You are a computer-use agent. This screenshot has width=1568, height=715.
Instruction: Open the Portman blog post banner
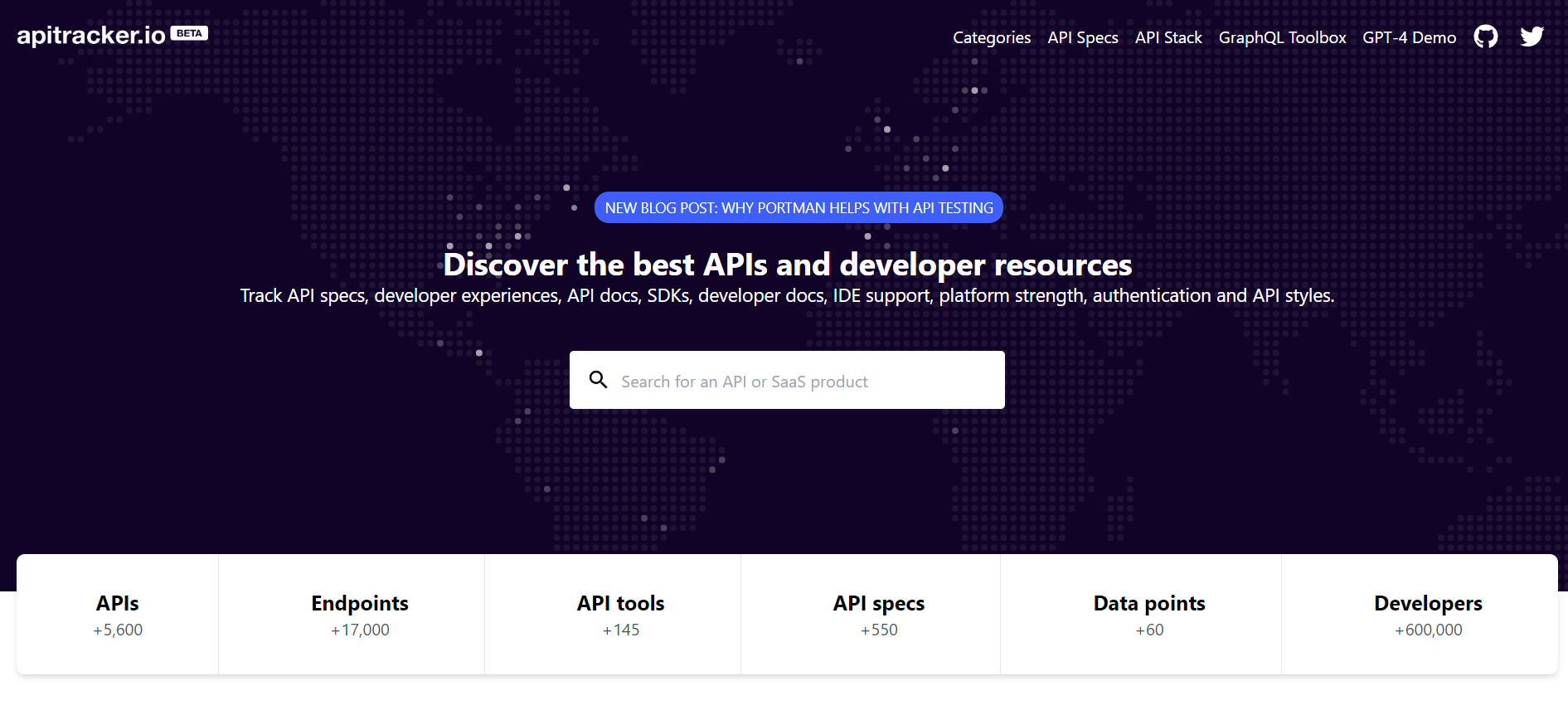[x=799, y=207]
